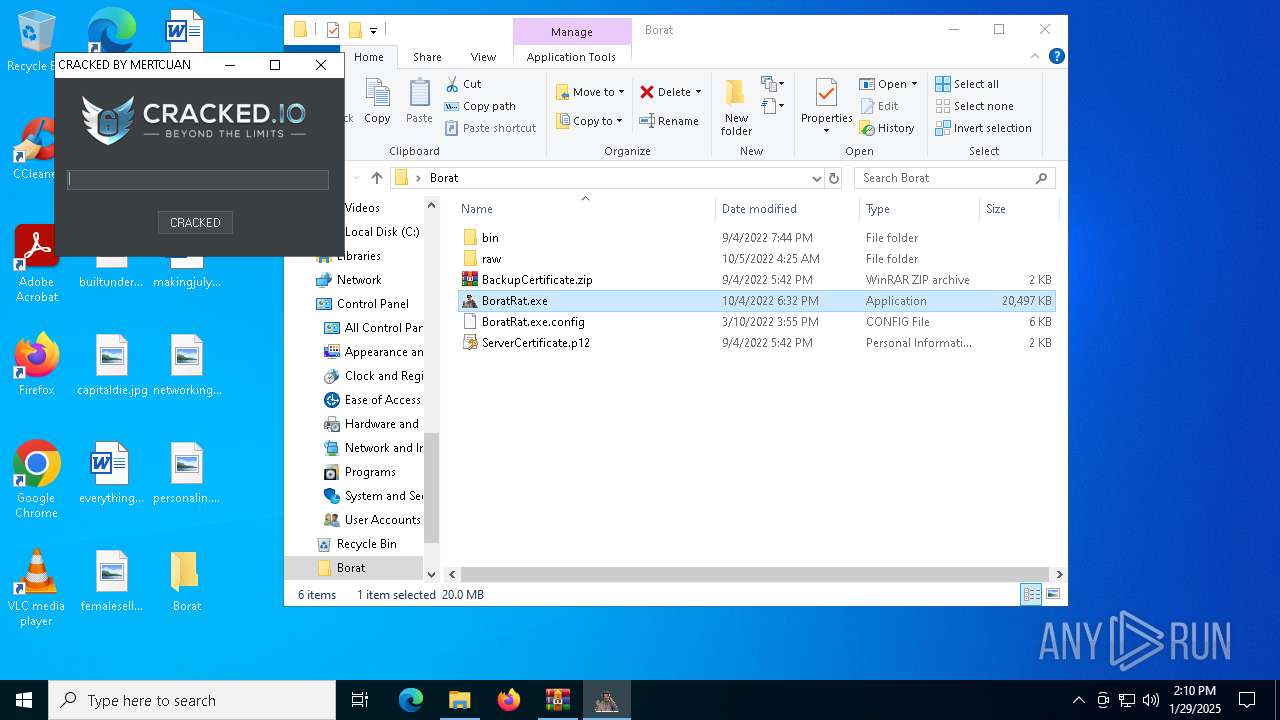
Task: Open File Explorer taskbar icon
Action: [x=459, y=700]
